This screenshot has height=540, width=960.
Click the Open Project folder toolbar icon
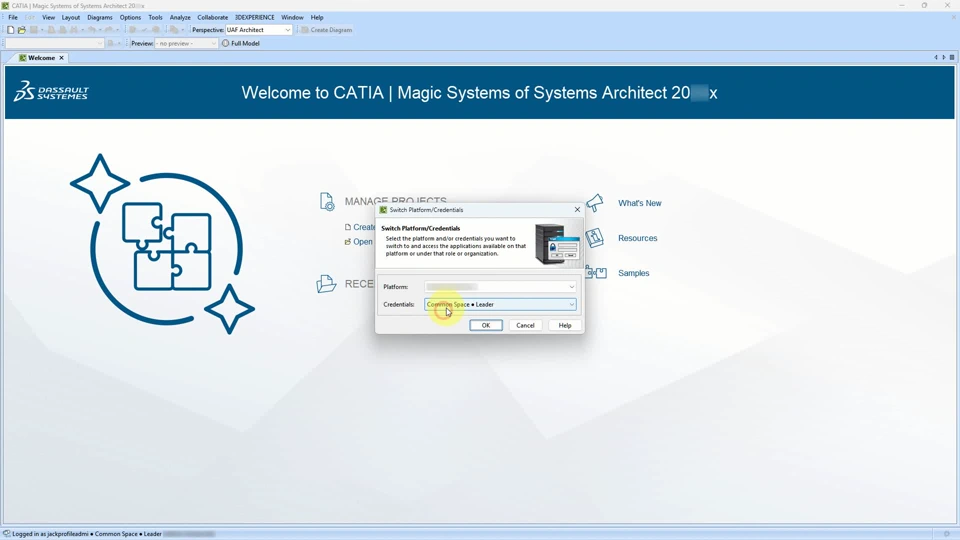pyautogui.click(x=21, y=30)
